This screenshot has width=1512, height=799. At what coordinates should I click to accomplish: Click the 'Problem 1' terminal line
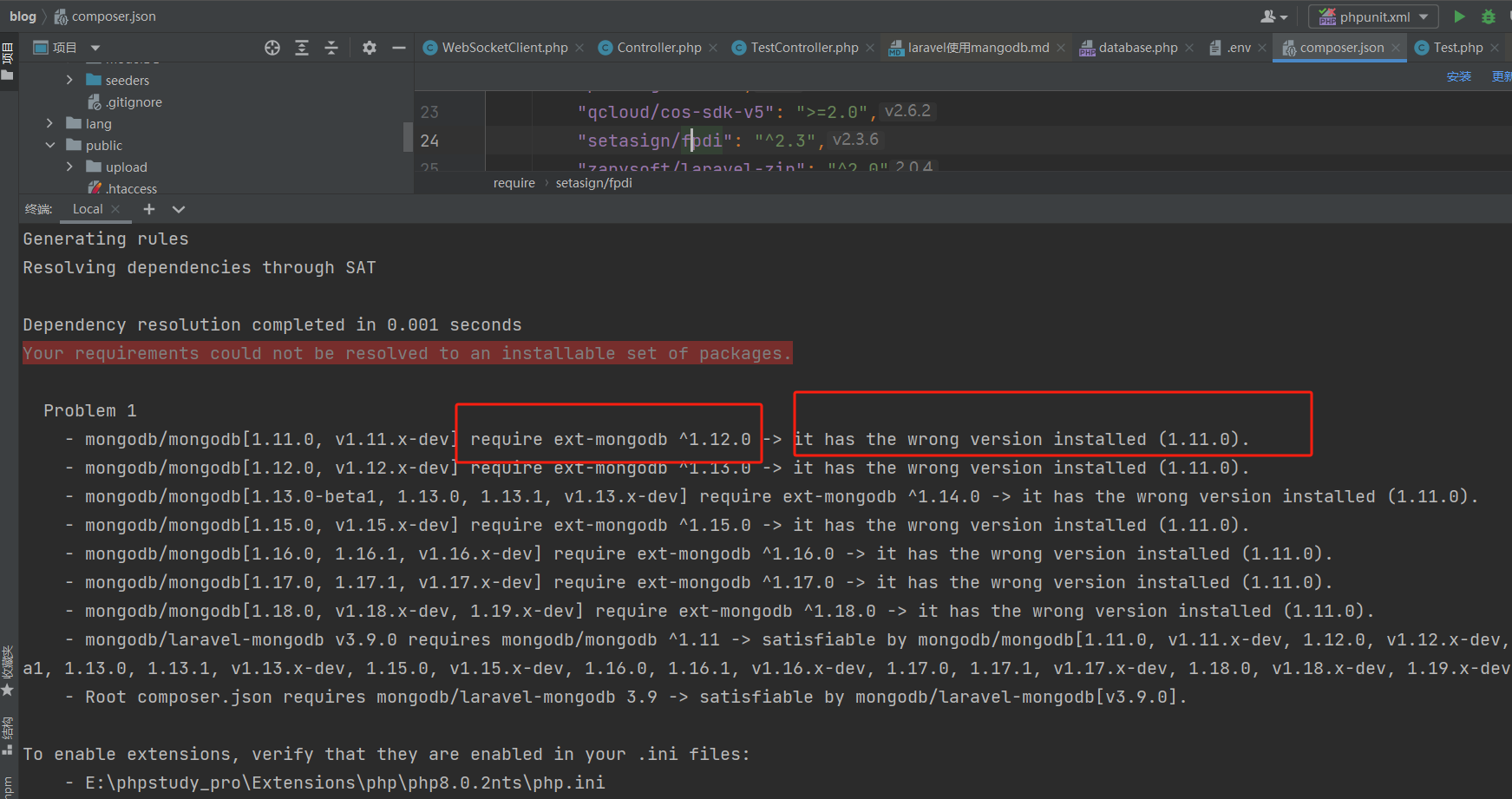90,410
